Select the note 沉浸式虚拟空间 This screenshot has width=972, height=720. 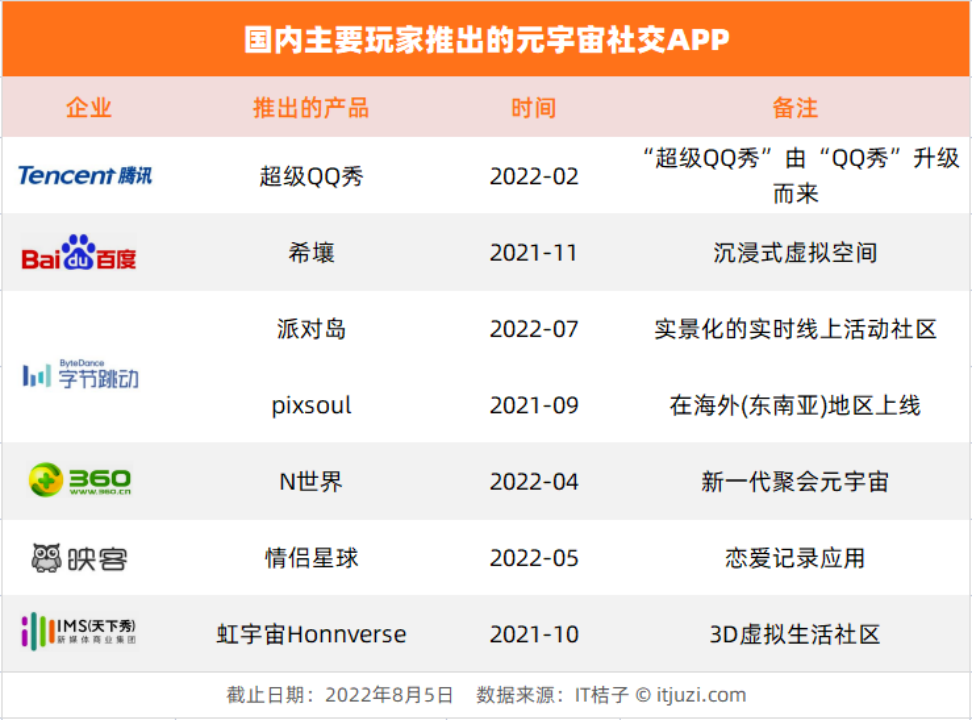(795, 252)
